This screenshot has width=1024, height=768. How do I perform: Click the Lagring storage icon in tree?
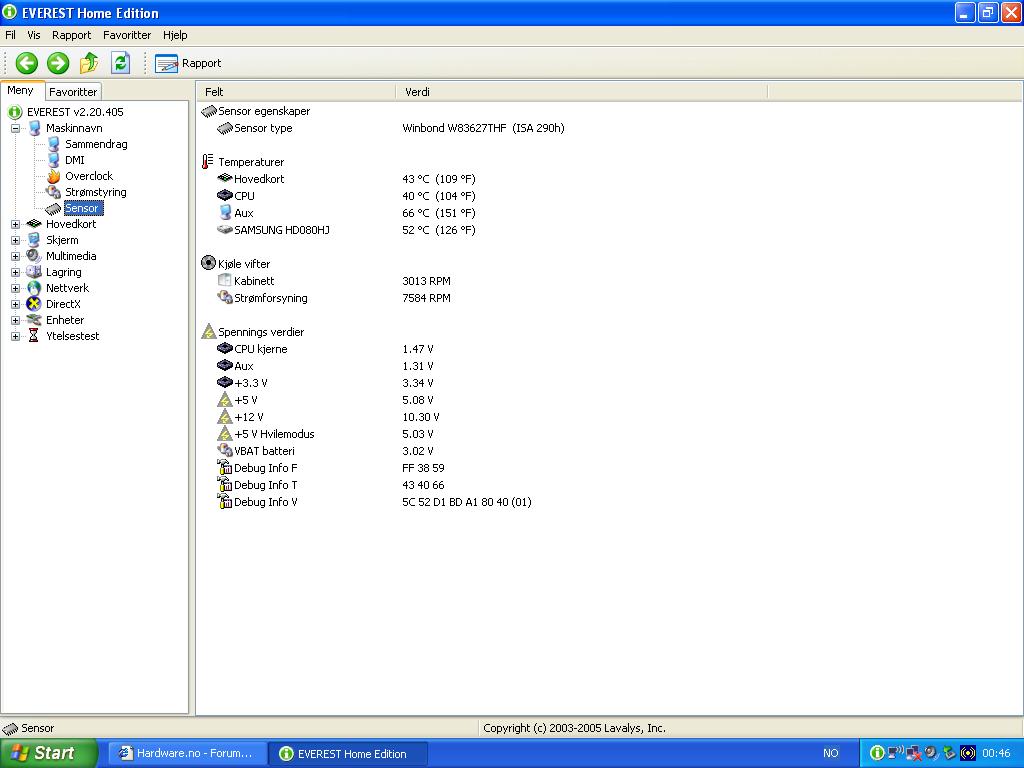pos(34,272)
